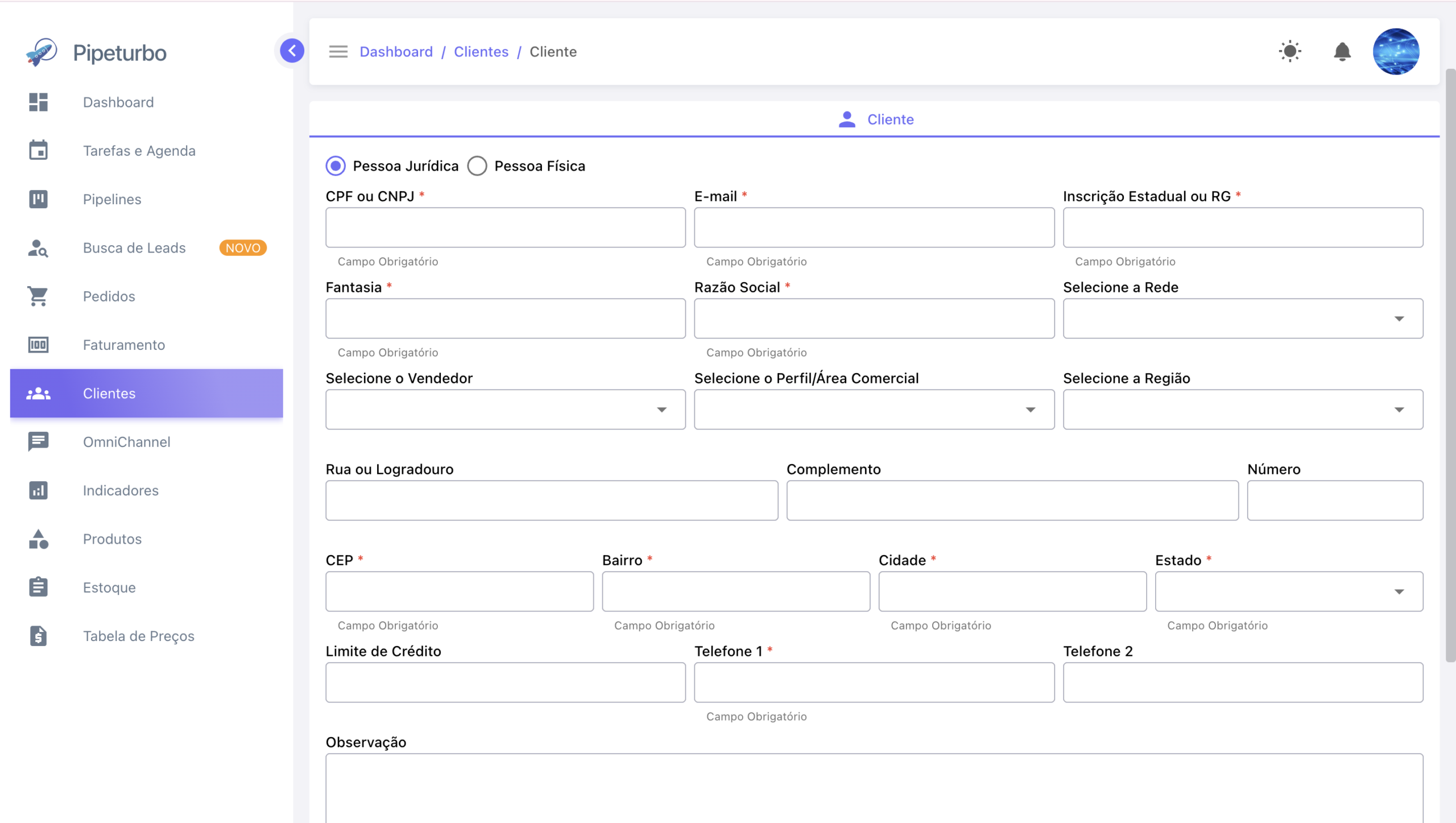Open notifications with the bell icon
The image size is (1456, 823).
(1342, 52)
